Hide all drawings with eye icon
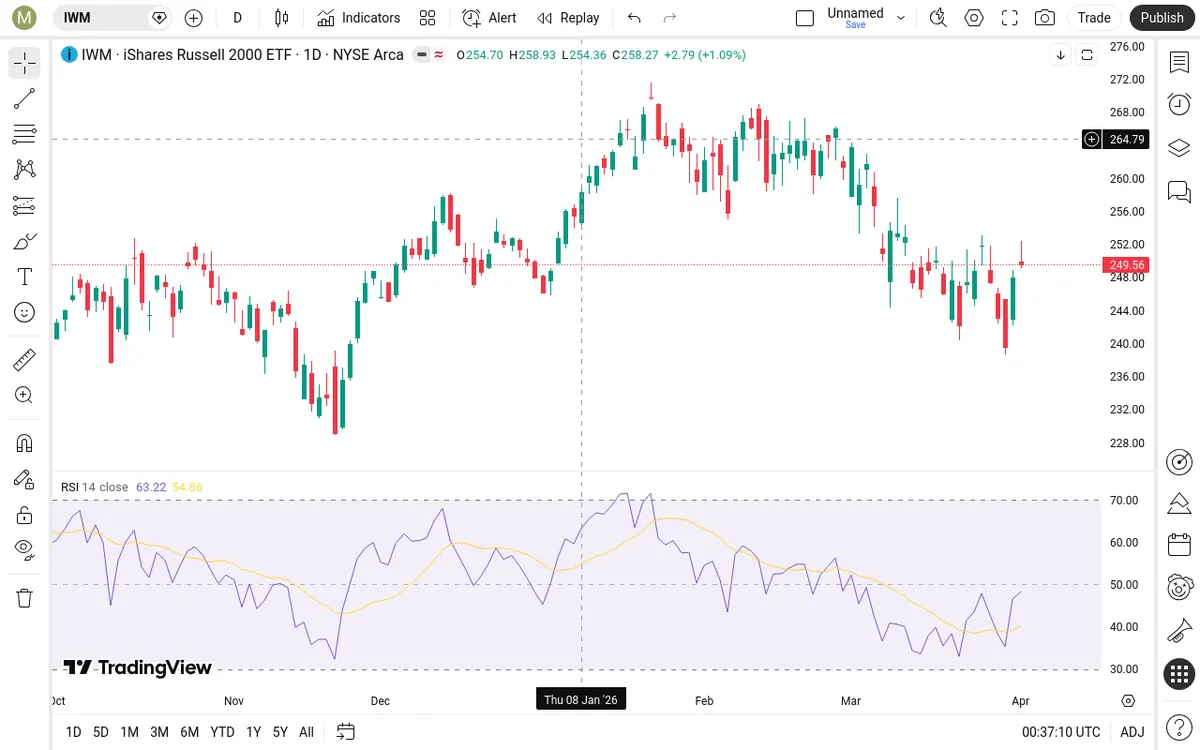Viewport: 1200px width, 750px height. [x=25, y=549]
